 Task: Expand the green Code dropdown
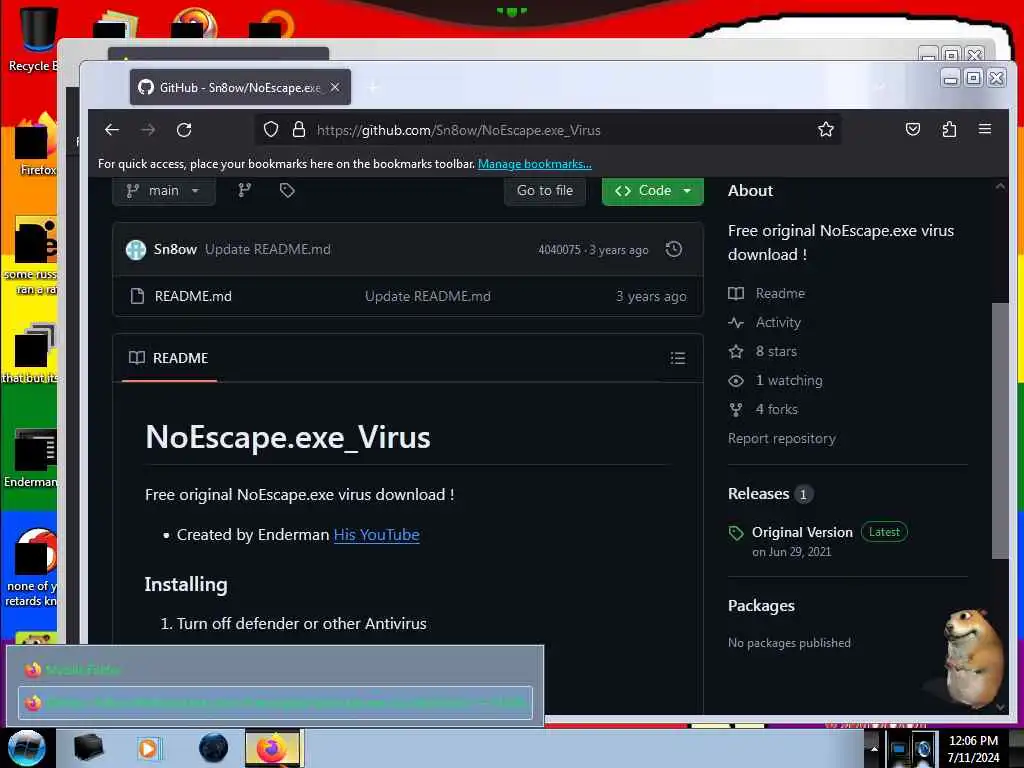click(x=652, y=191)
